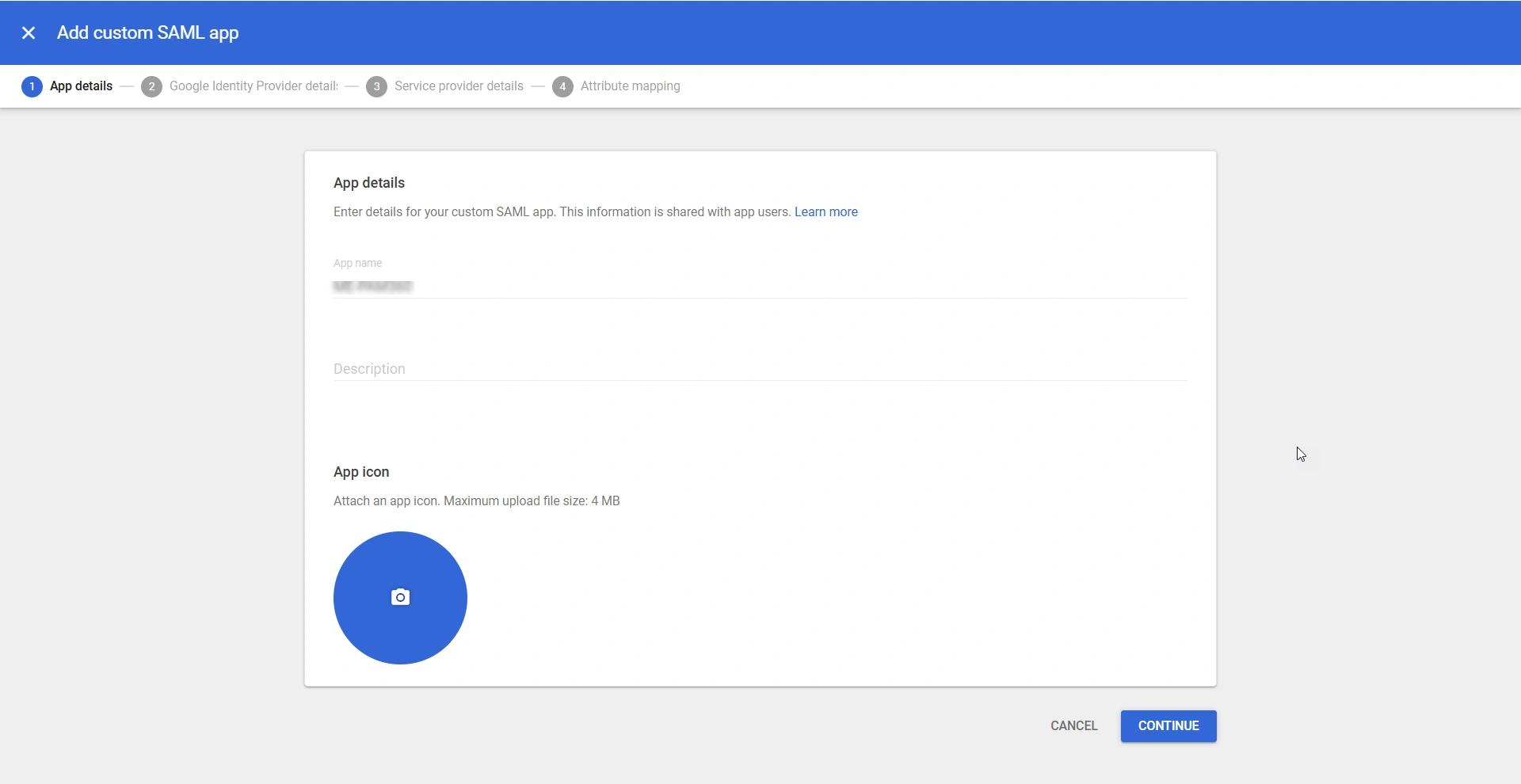1521x784 pixels.
Task: Switch to the Service provider details step
Action: point(459,86)
